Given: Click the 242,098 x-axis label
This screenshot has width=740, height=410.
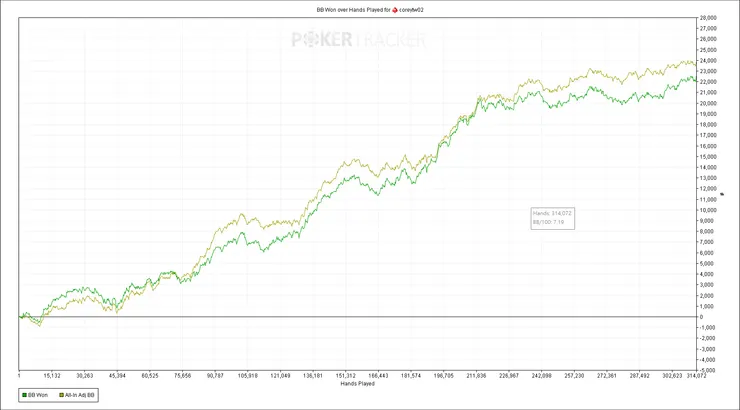Looking at the screenshot, I should tap(541, 376).
